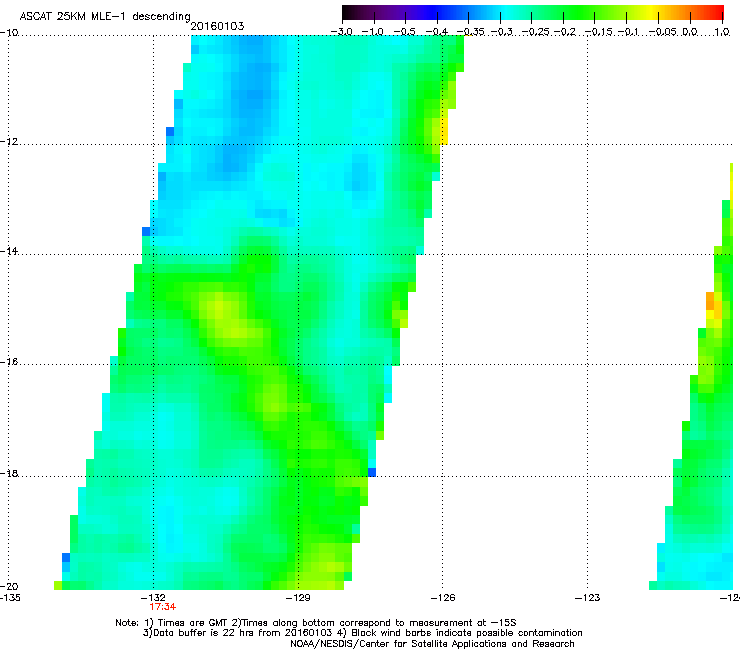
Task: Click the color bar label "1.0"
Action: click(x=722, y=32)
